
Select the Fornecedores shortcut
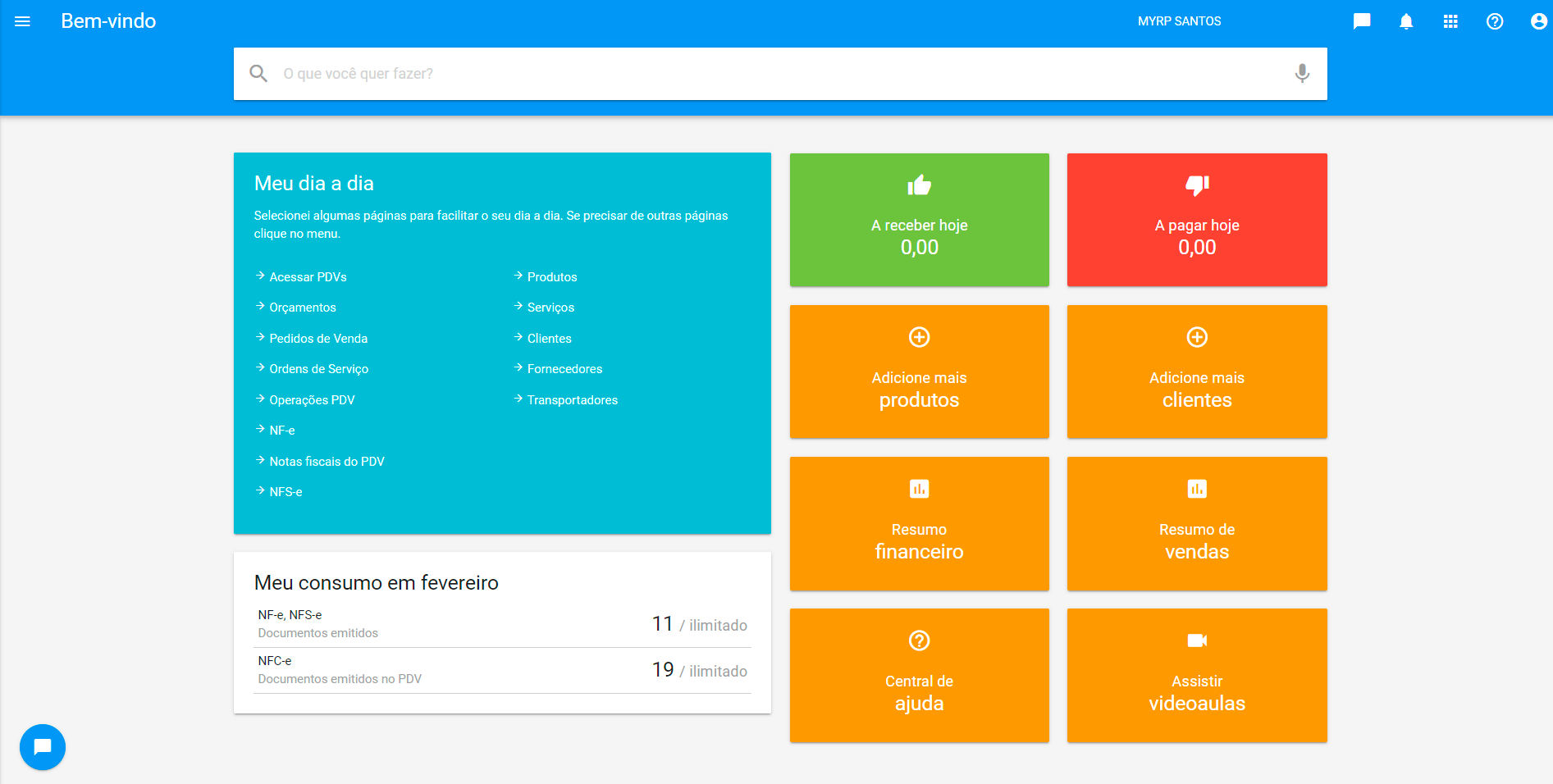coord(564,369)
